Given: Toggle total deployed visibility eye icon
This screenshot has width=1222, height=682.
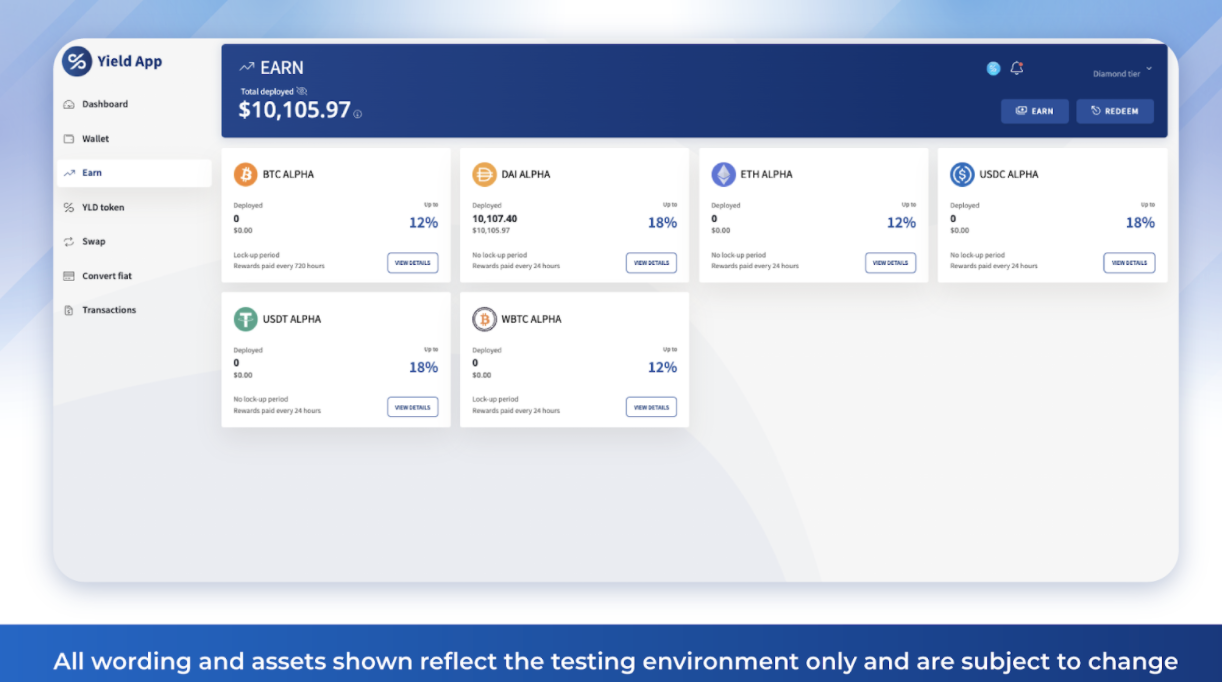Looking at the screenshot, I should 302,91.
